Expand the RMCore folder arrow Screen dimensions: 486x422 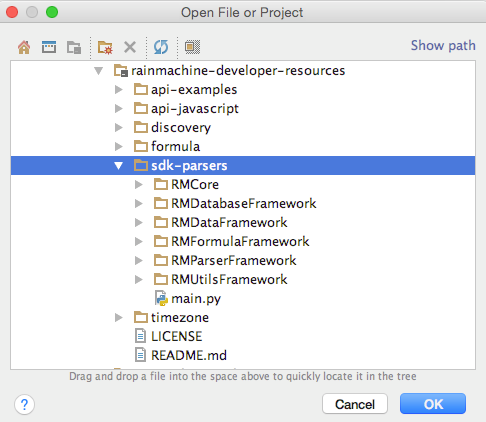(138, 184)
